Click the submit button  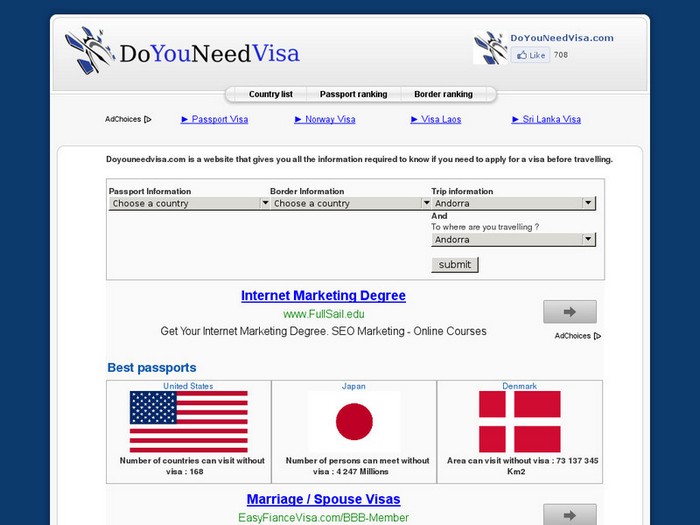point(454,265)
